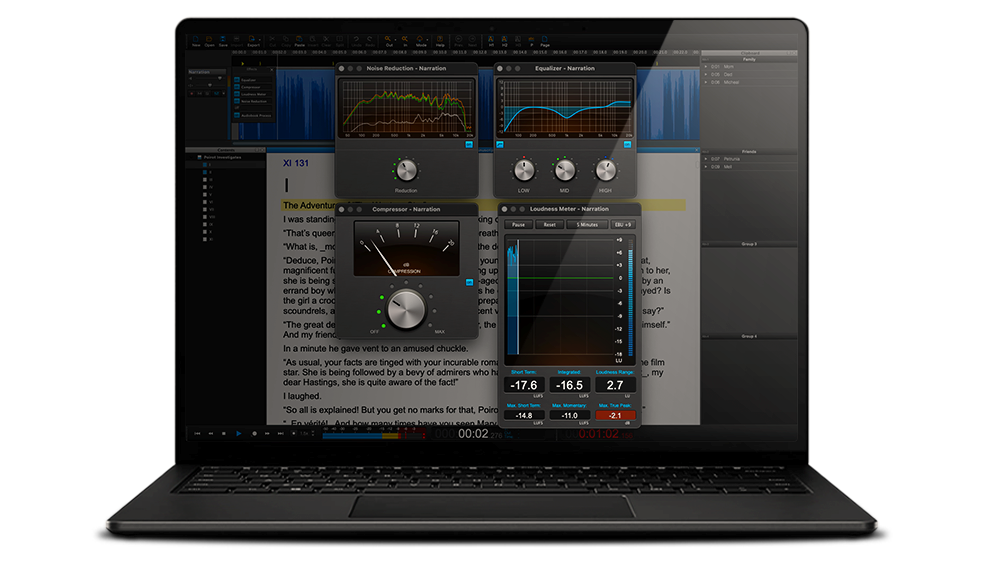Click the MID knob in Equalizer
This screenshot has height=576, width=984.
[565, 170]
